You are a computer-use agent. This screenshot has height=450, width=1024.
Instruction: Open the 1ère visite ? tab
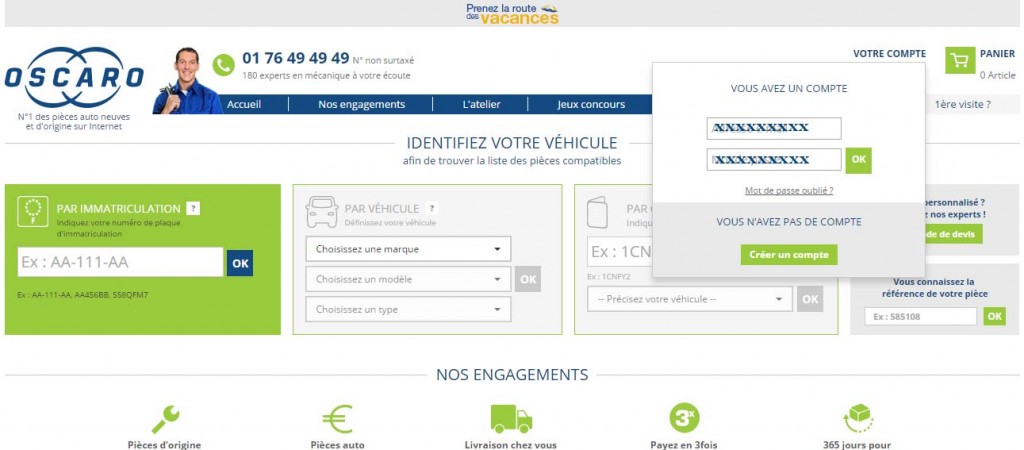click(963, 104)
